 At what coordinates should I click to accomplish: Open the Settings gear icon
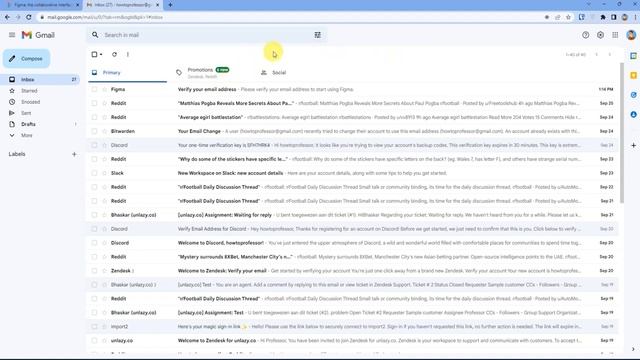[600, 35]
